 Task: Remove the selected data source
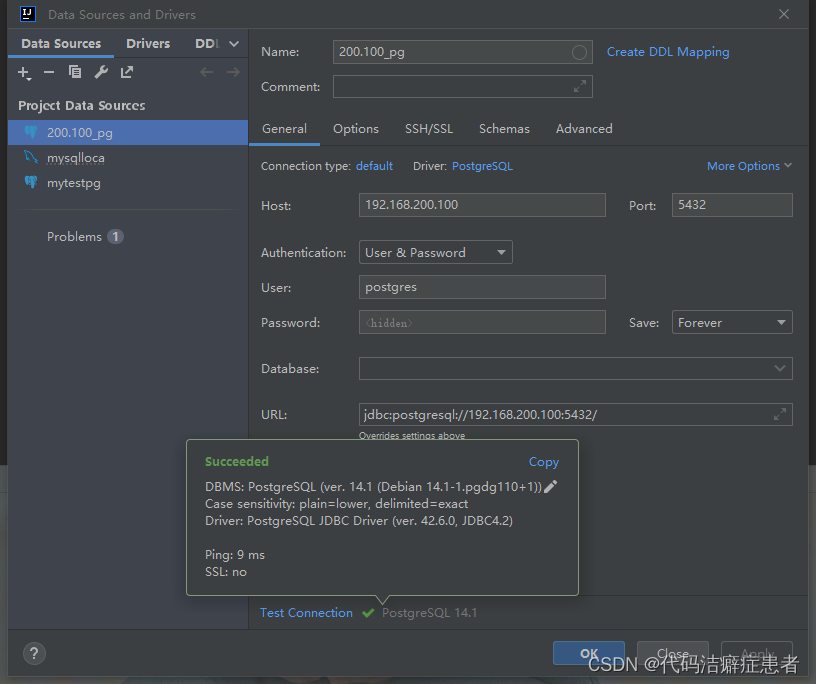pos(49,72)
